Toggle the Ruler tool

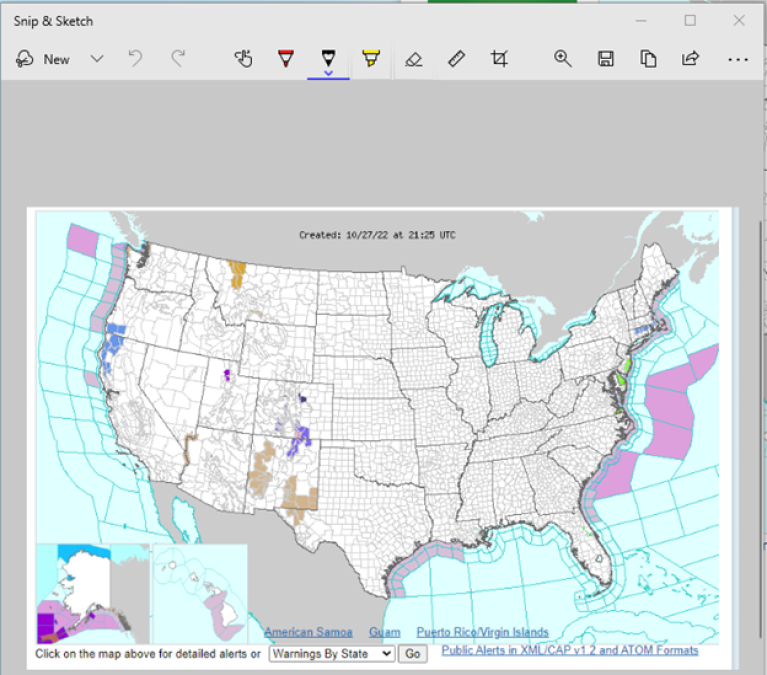456,59
